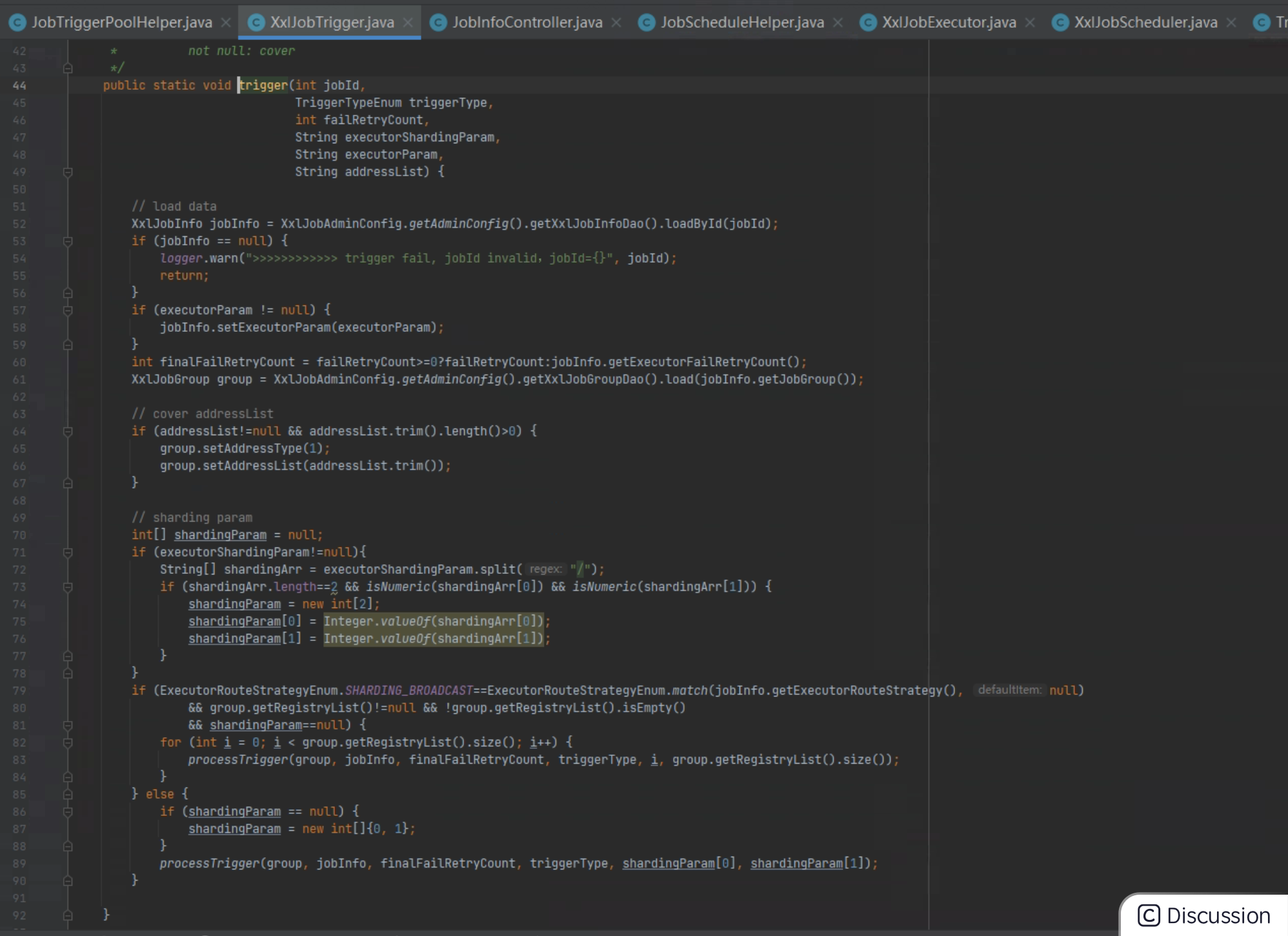Collapse jobInfo null check fold at line 53
Viewport: 1288px width, 936px height.
click(x=68, y=241)
